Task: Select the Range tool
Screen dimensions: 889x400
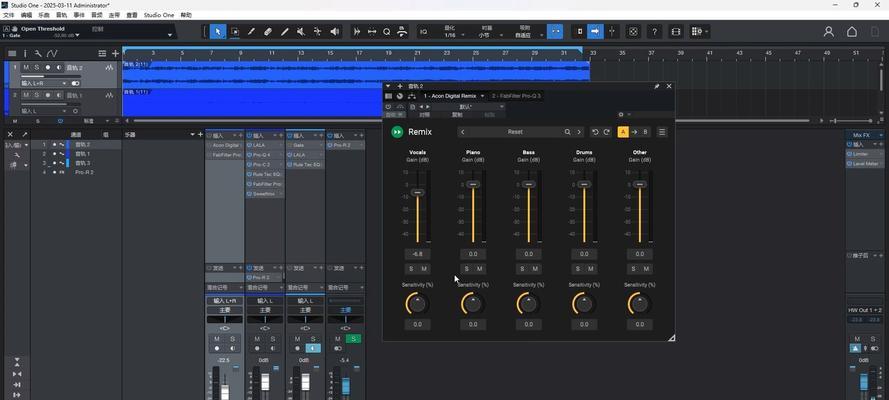Action: pos(235,32)
